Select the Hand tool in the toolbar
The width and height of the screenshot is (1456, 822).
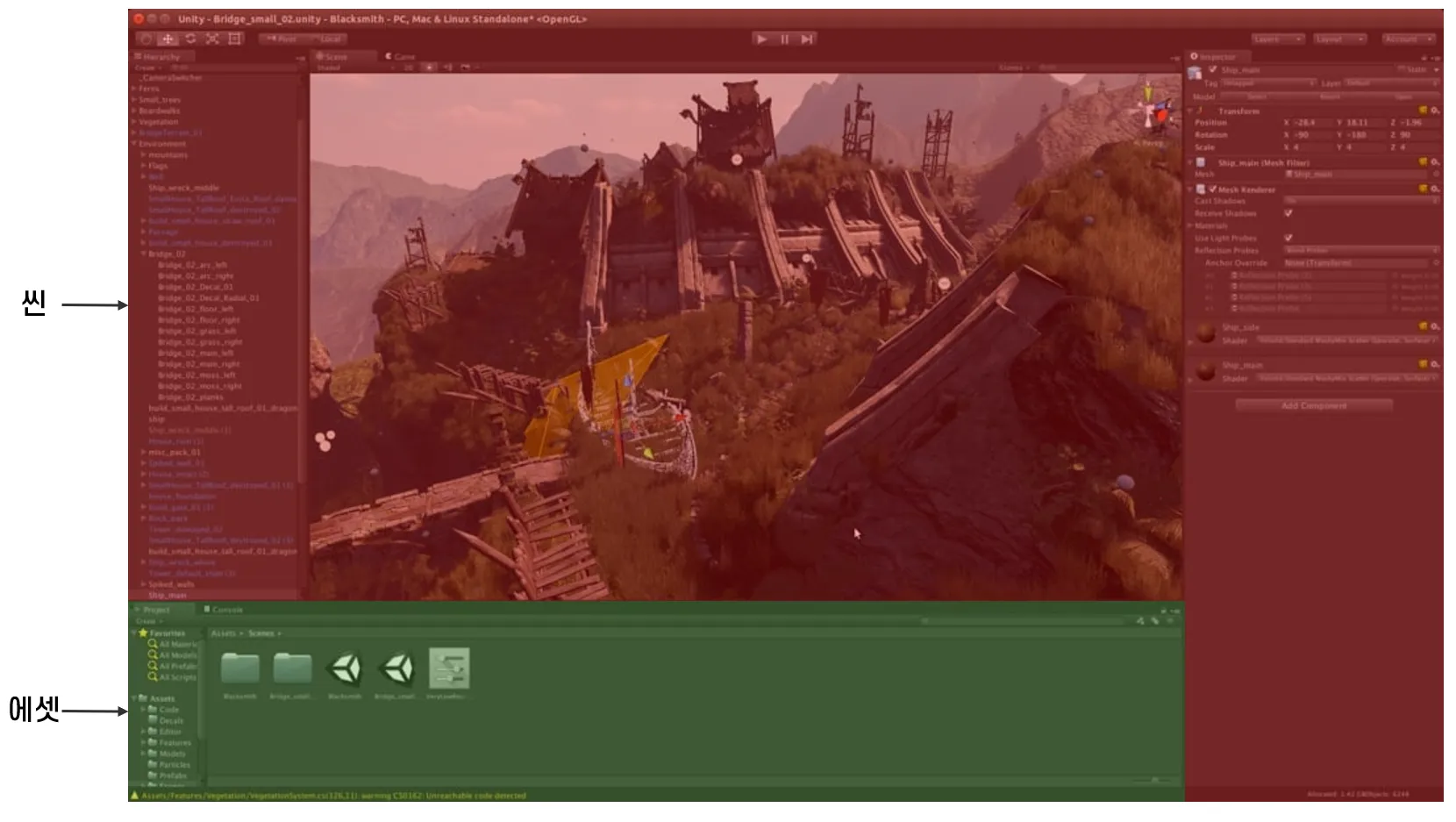146,39
